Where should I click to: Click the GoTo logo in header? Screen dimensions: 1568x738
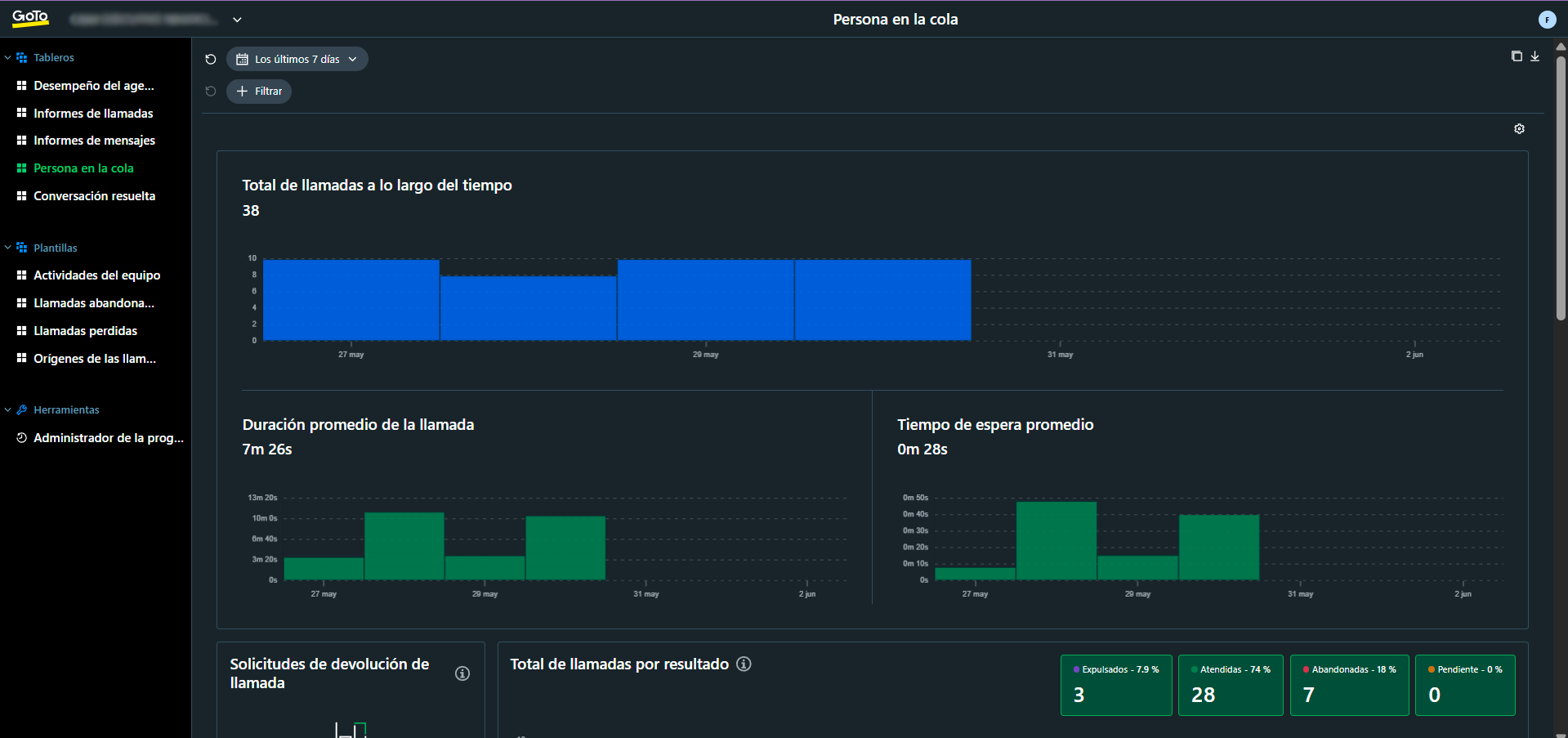pos(30,18)
